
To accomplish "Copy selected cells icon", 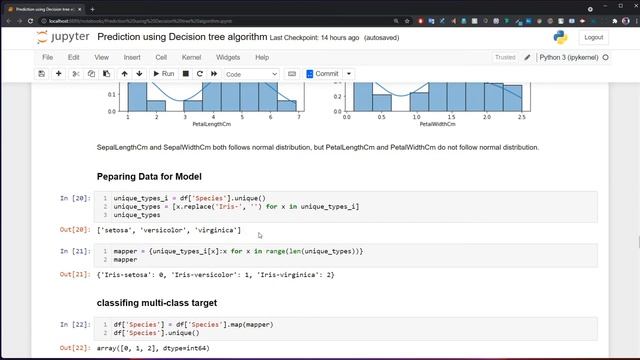I will click(91, 74).
